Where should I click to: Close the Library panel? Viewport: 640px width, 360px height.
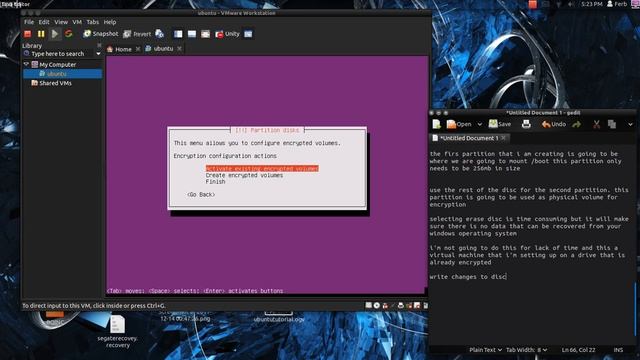(x=99, y=45)
